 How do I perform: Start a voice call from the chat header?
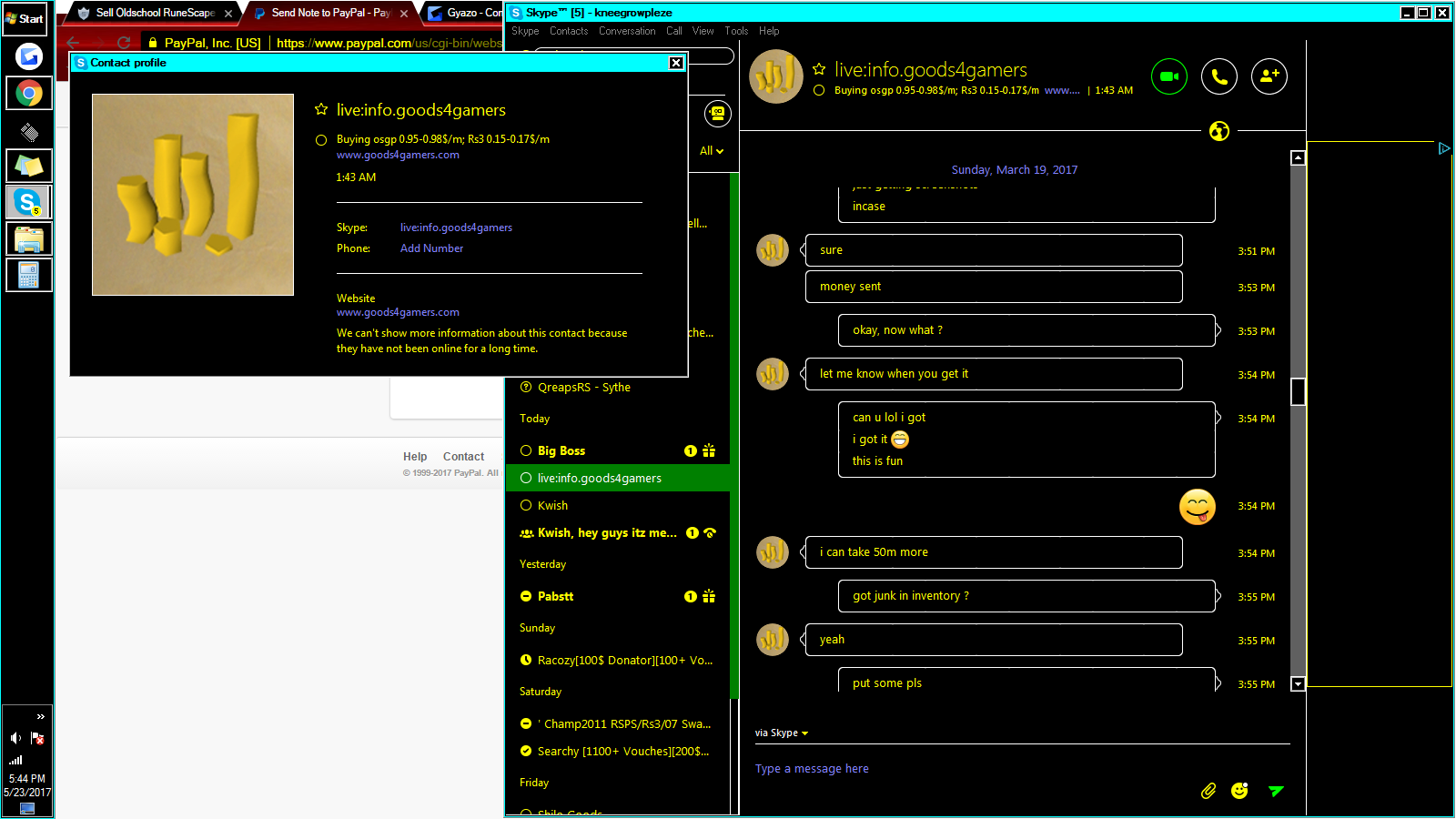[x=1219, y=76]
